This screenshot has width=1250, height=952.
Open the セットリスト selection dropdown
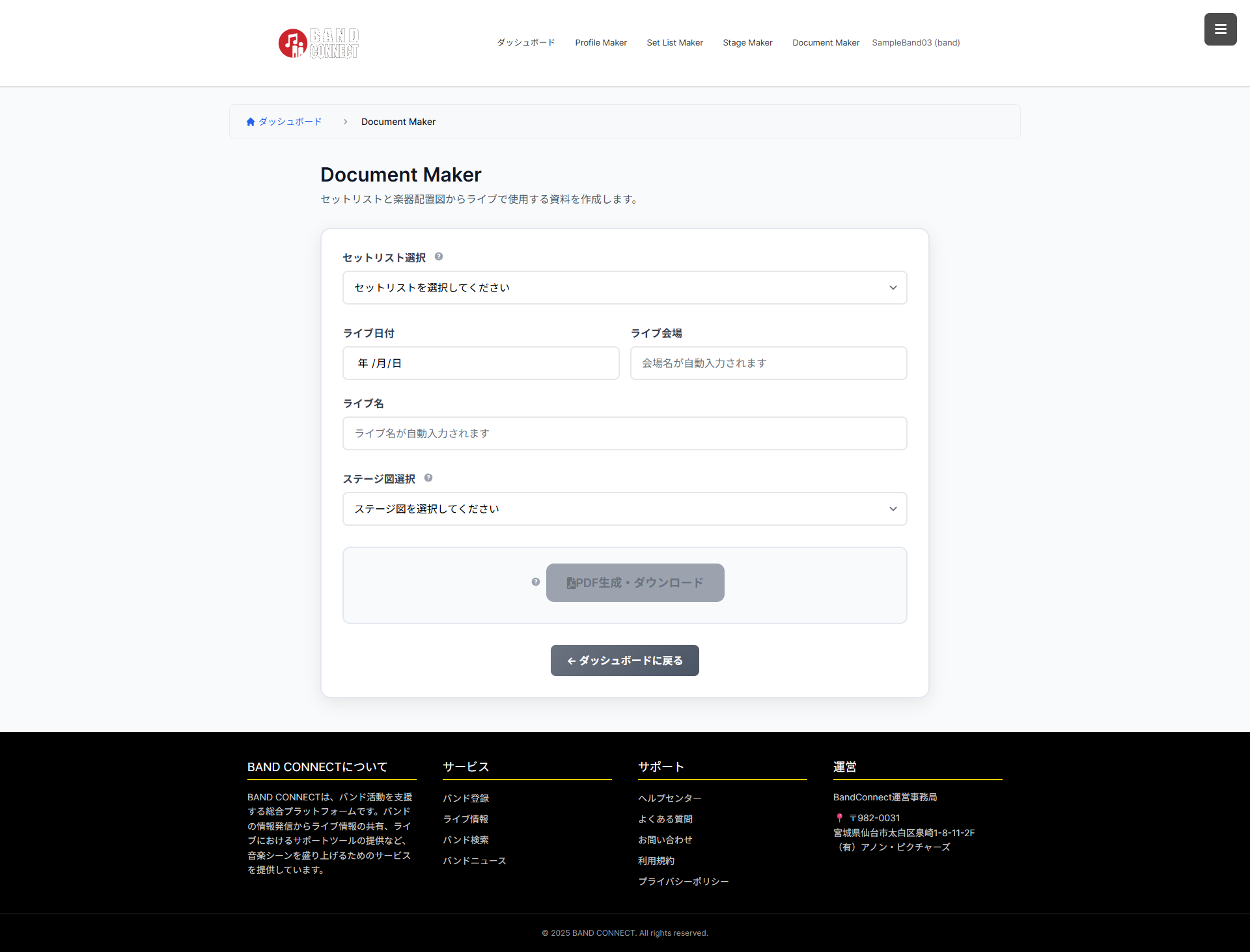point(624,287)
